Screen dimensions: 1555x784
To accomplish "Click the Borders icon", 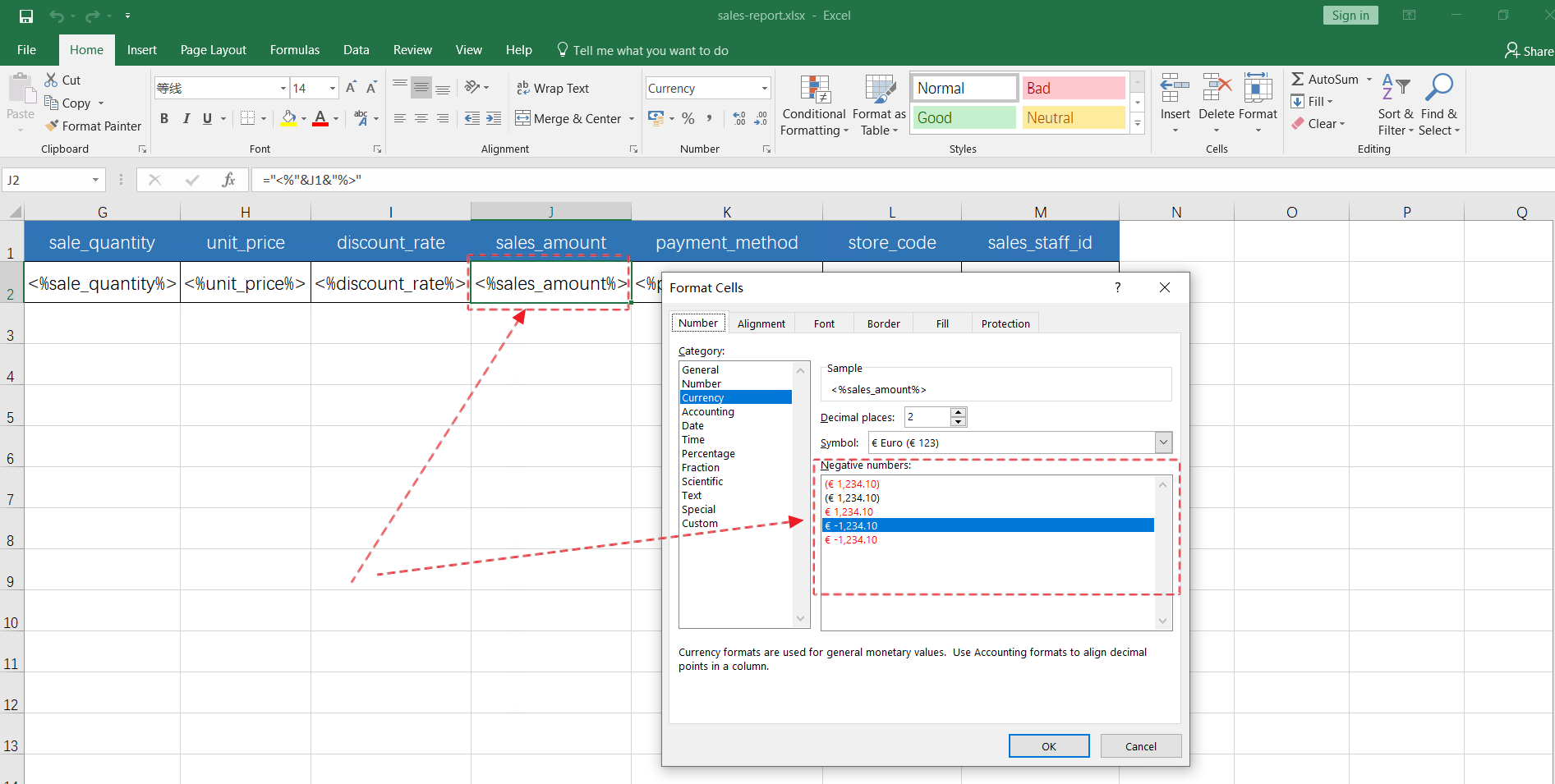I will pos(247,118).
